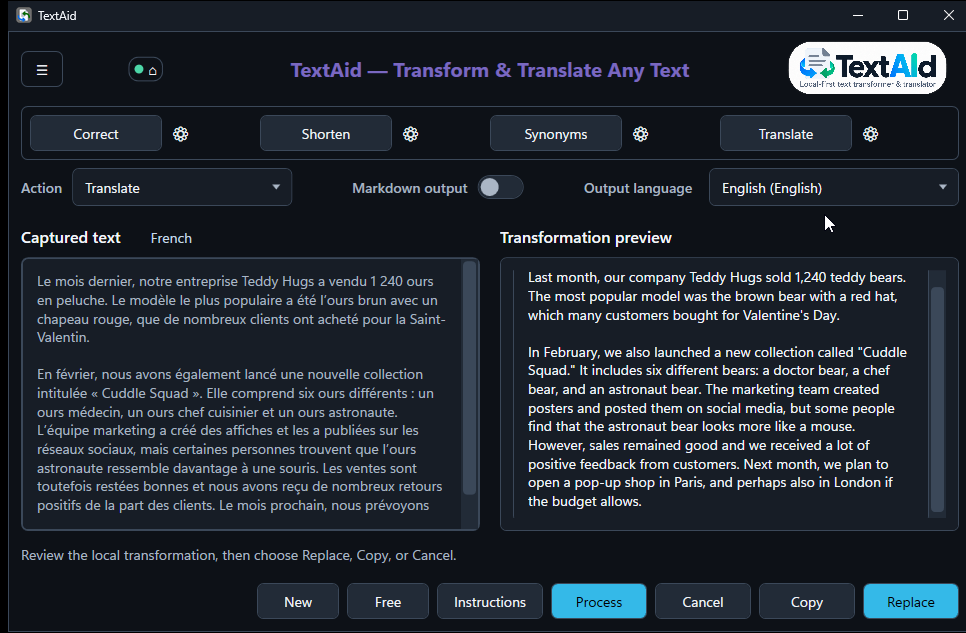Minimize the TextAid window
This screenshot has width=966, height=633.
coord(858,15)
